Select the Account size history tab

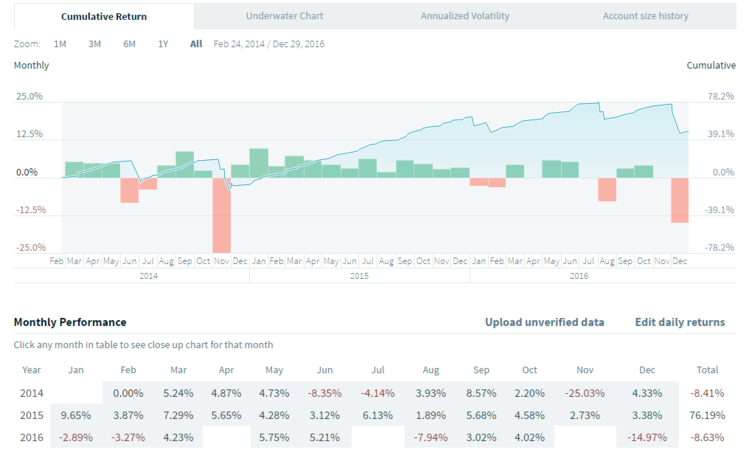coord(645,16)
